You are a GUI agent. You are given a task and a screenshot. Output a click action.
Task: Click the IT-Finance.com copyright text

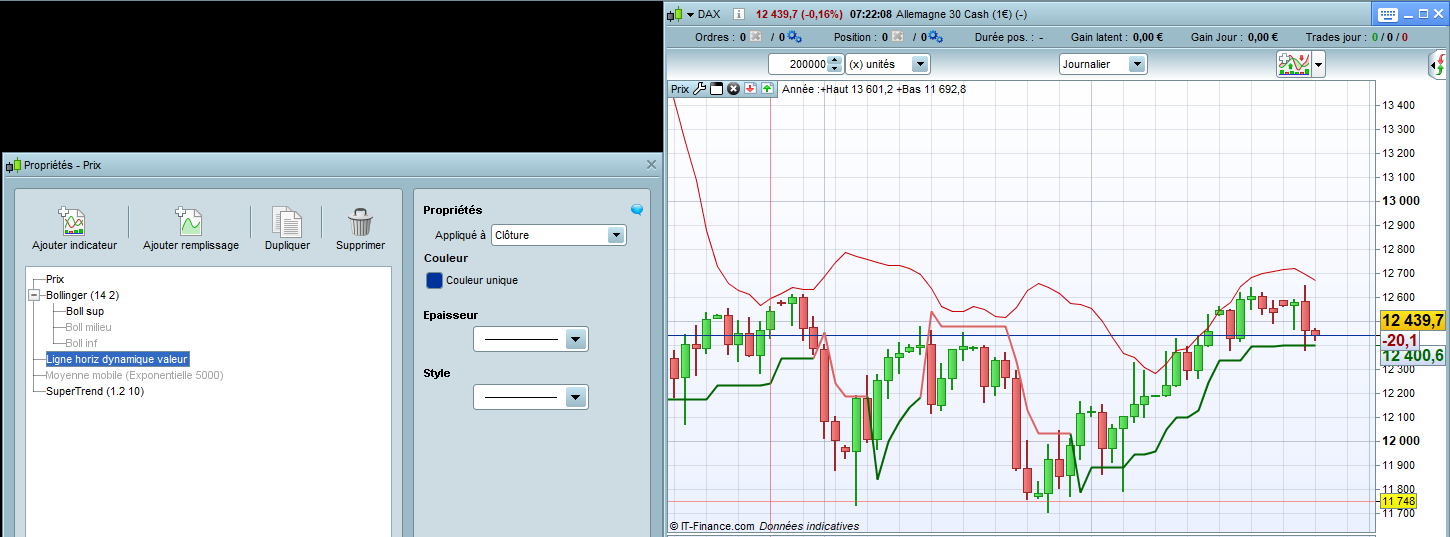[x=712, y=526]
